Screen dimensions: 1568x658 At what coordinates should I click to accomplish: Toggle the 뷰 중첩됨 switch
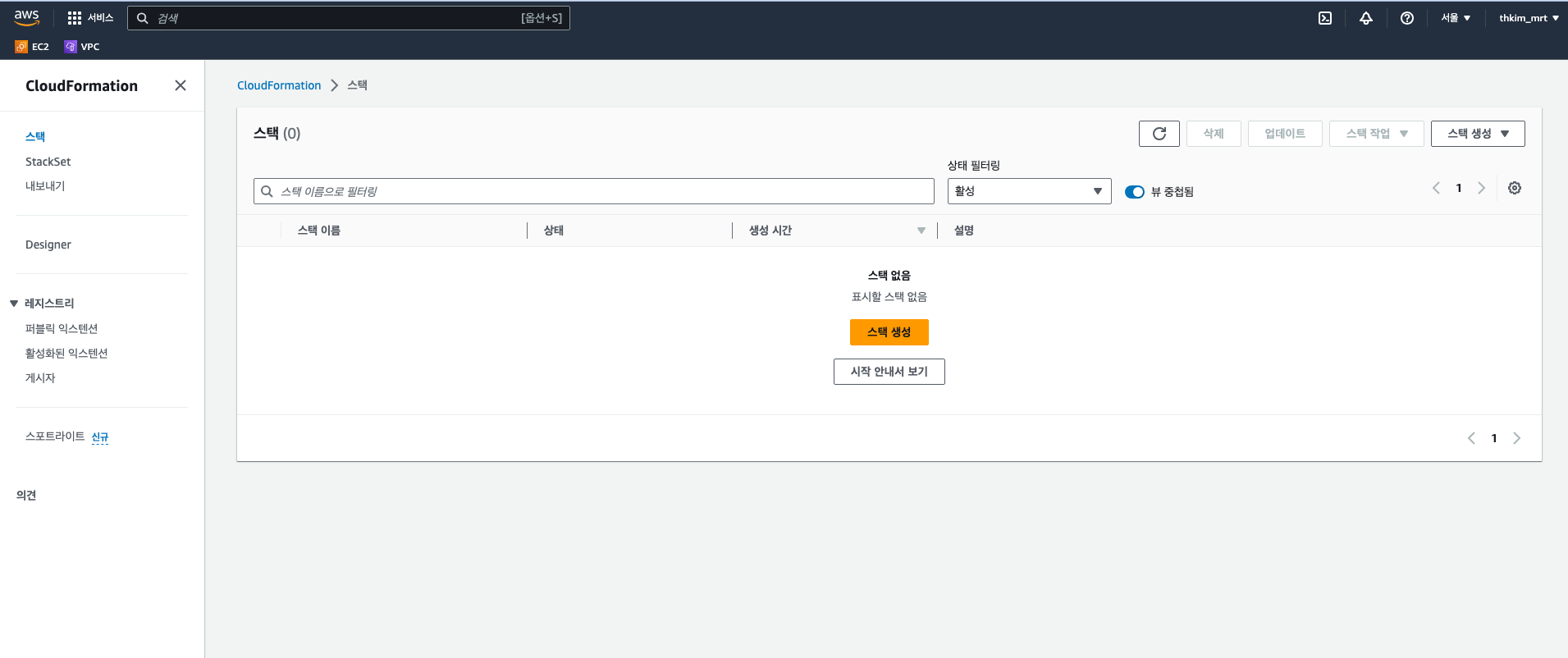1135,192
